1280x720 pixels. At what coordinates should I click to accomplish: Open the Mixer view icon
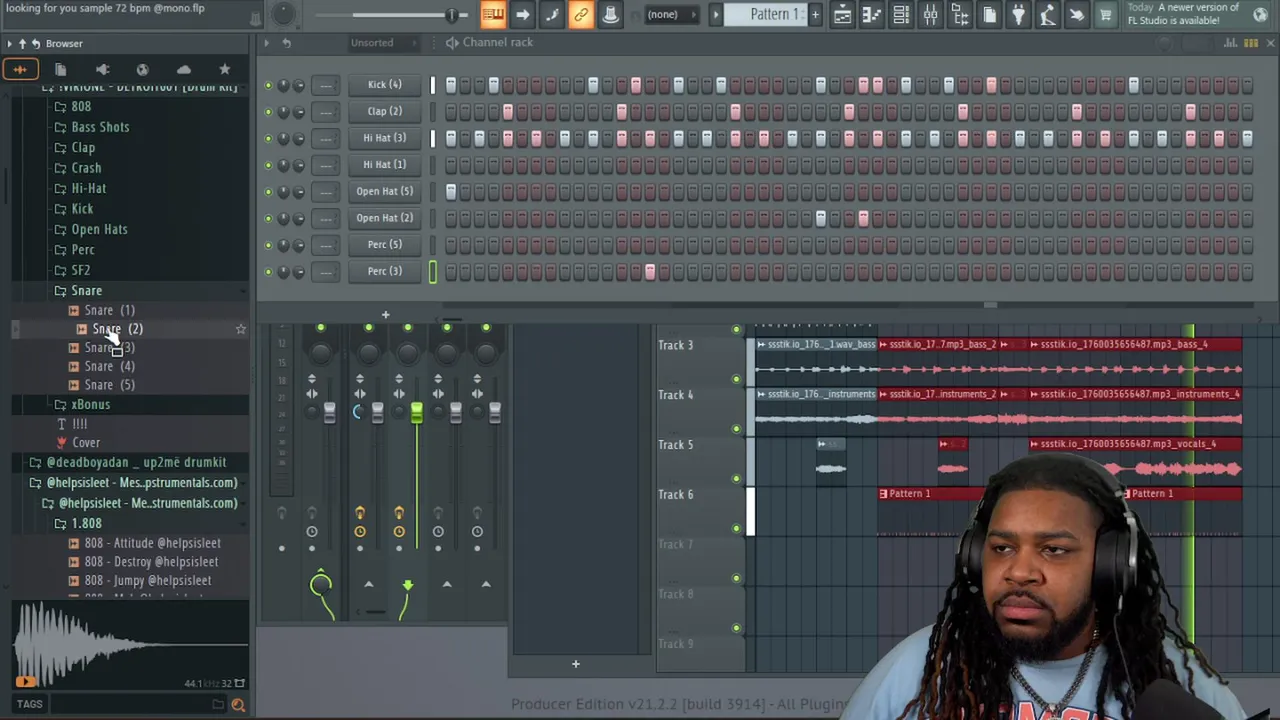point(930,14)
